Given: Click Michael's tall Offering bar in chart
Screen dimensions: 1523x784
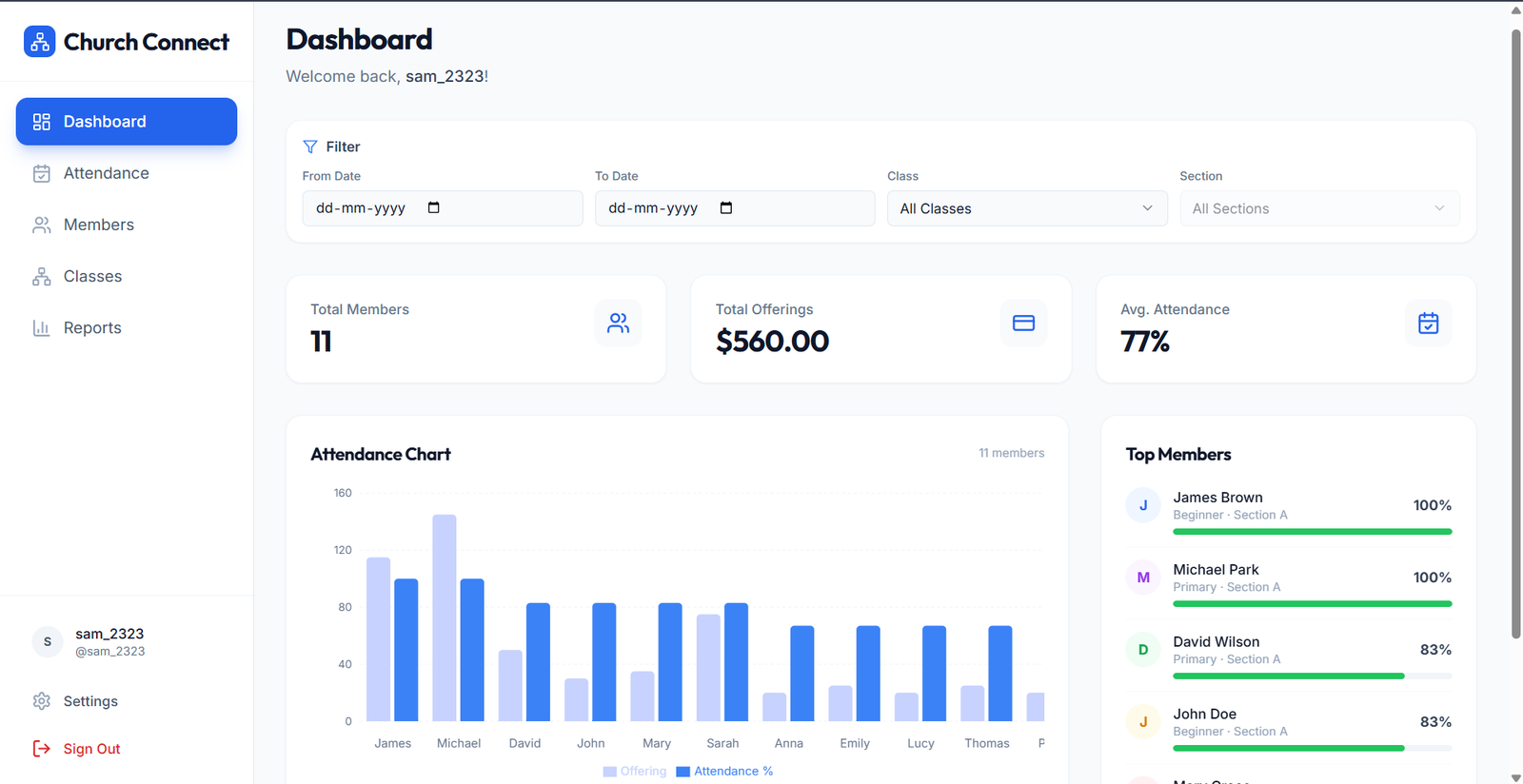Looking at the screenshot, I should pyautogui.click(x=445, y=617).
